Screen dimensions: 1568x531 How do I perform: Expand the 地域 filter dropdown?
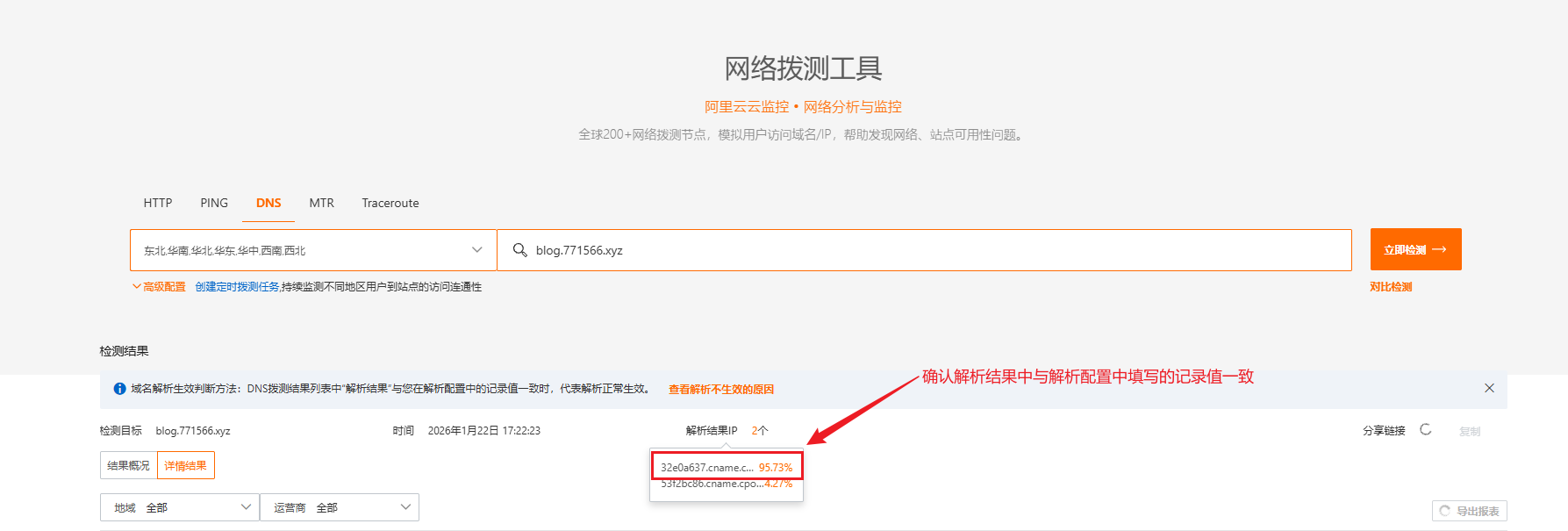point(180,507)
